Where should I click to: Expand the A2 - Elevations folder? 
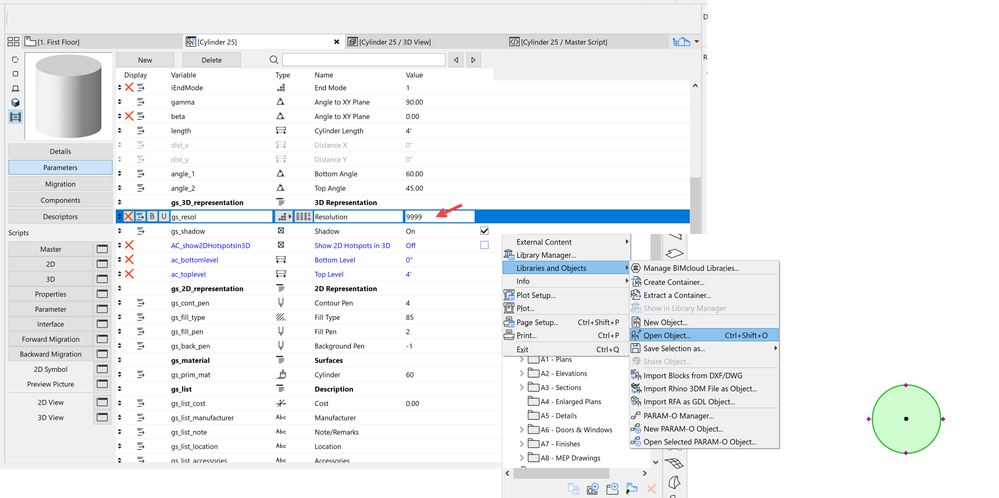[522, 374]
